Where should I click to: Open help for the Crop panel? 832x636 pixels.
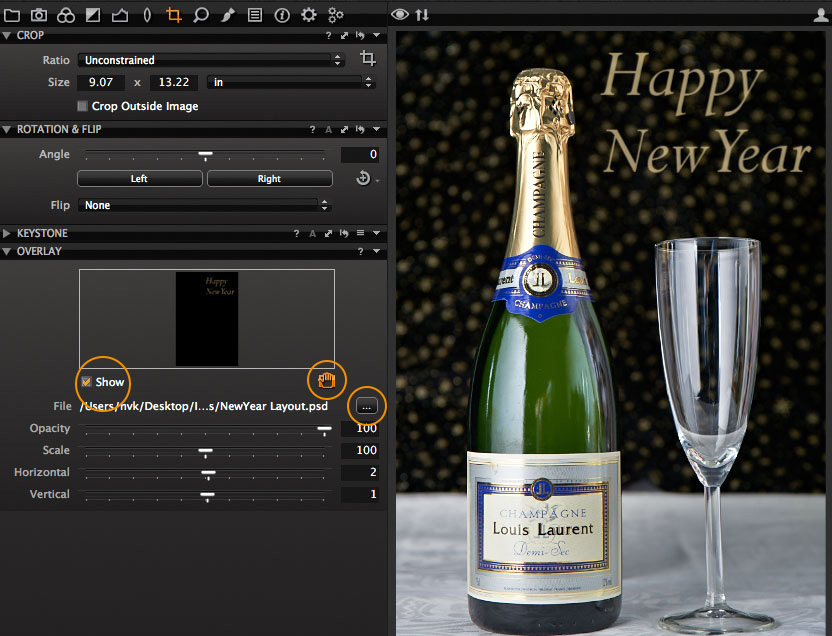[x=328, y=36]
